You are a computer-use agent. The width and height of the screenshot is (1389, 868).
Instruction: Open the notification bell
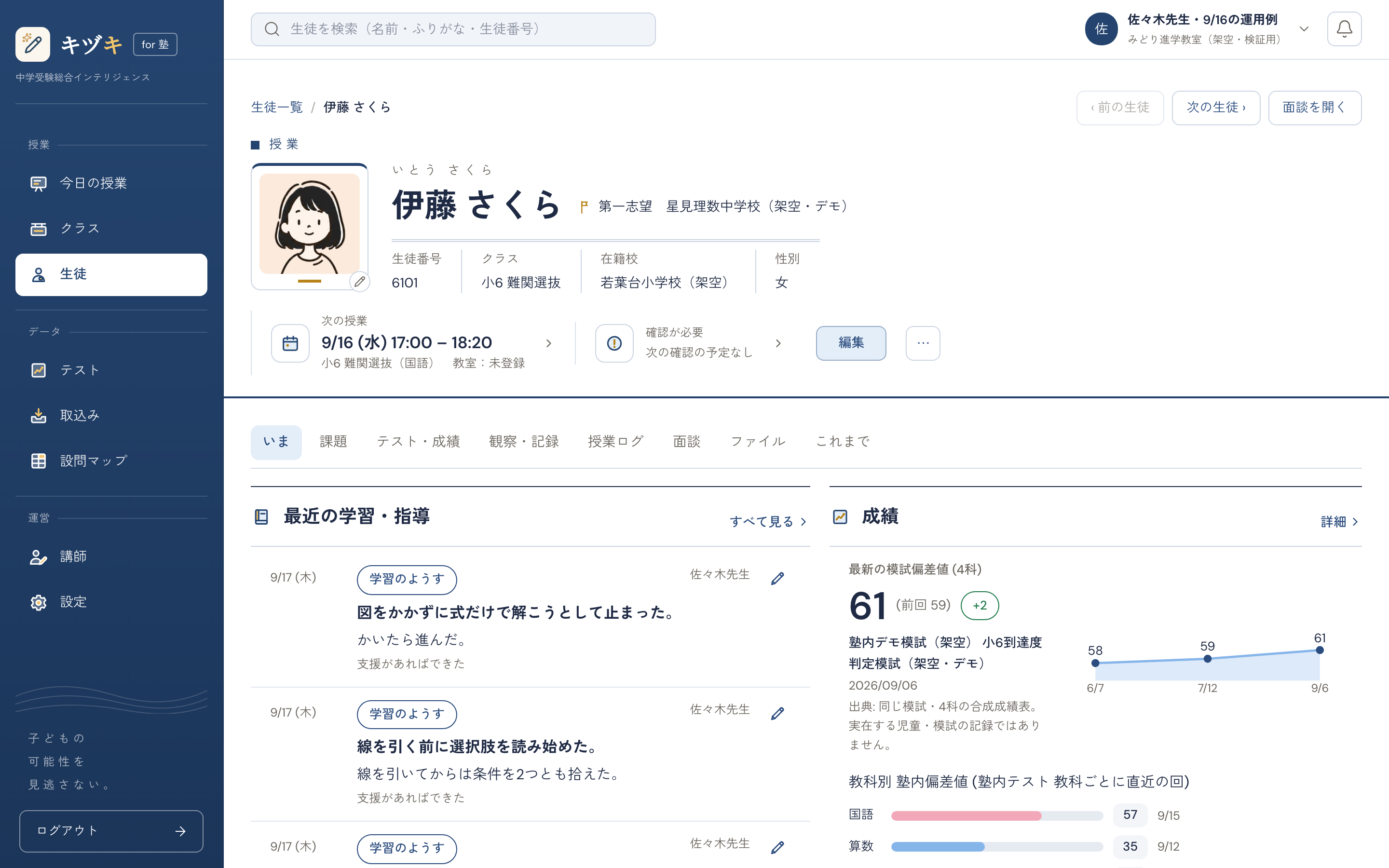click(1344, 29)
